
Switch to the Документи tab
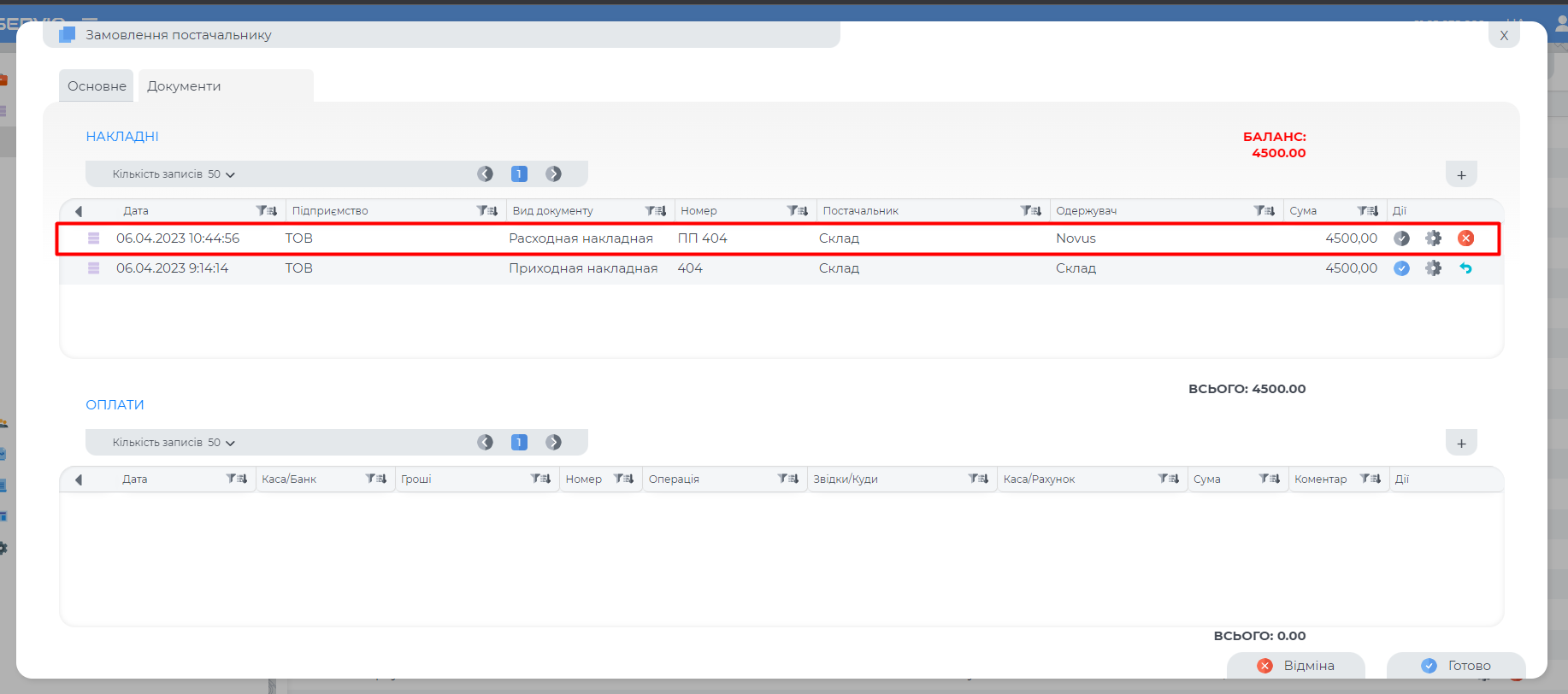(x=184, y=86)
